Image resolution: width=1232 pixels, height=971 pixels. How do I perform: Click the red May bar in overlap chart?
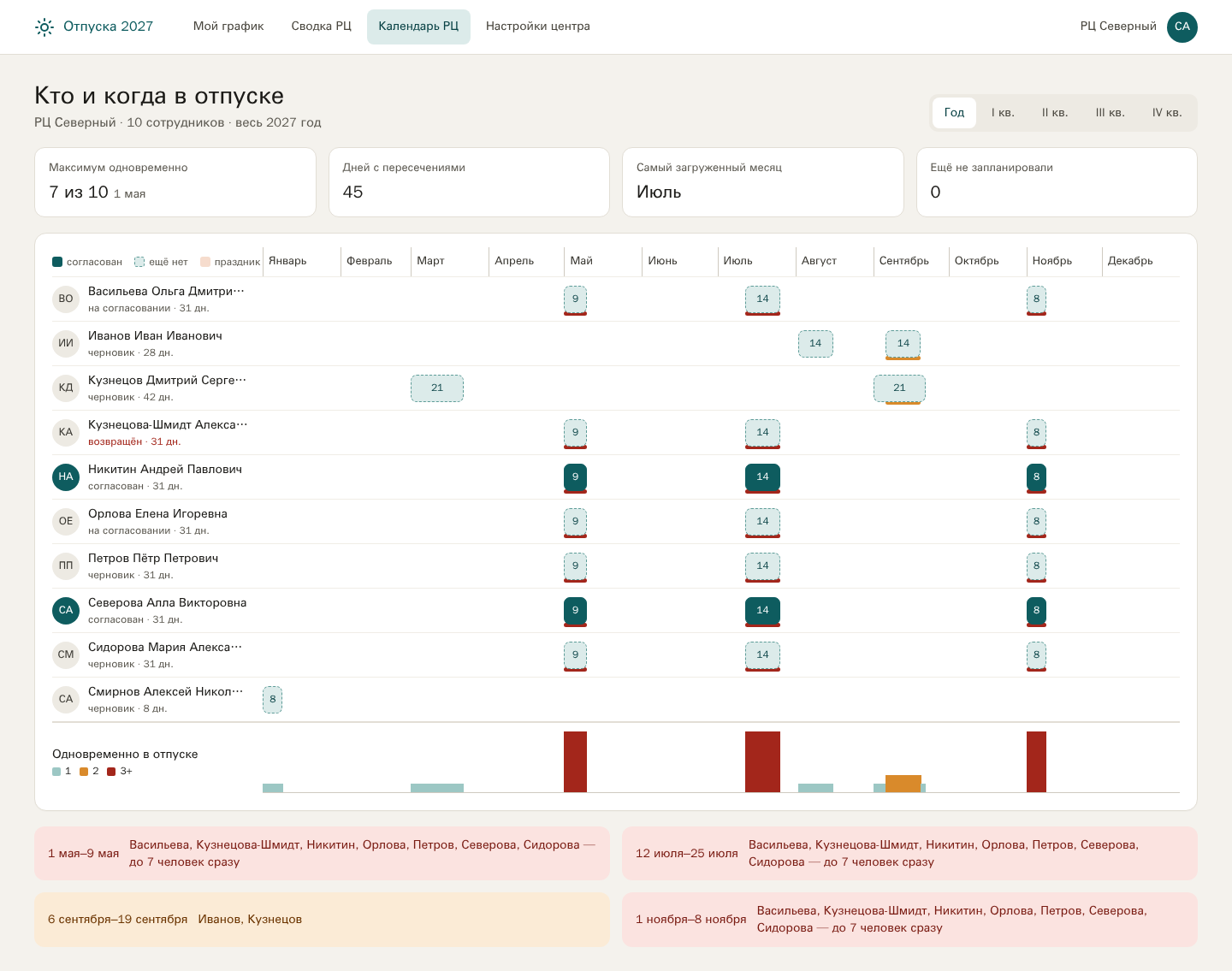coord(575,761)
